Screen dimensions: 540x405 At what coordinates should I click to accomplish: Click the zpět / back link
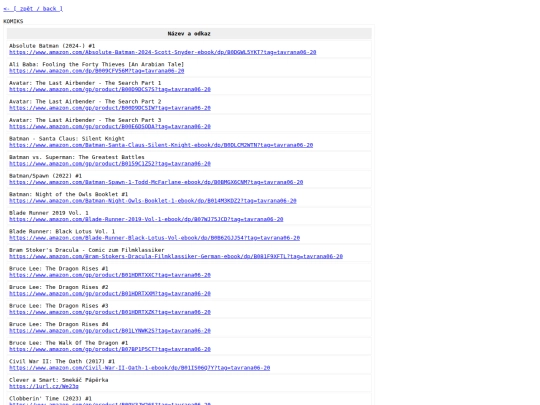click(33, 9)
